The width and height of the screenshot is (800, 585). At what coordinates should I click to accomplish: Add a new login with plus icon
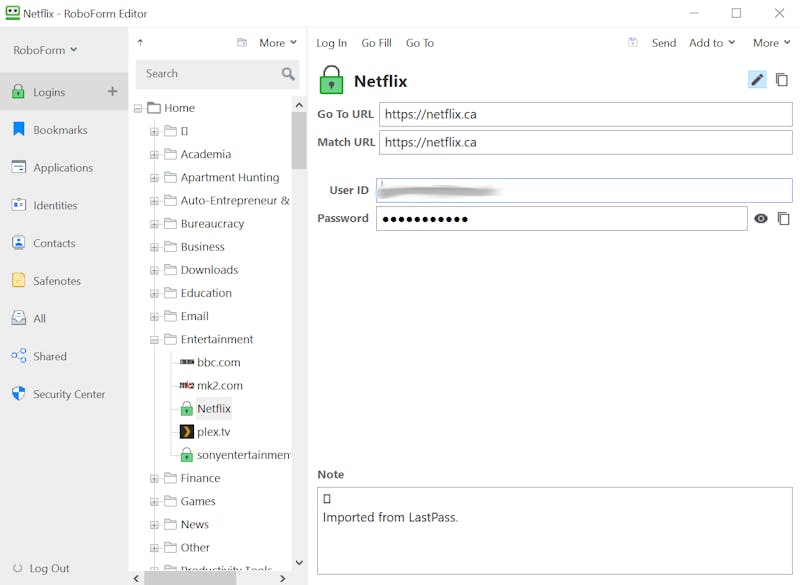tap(112, 91)
